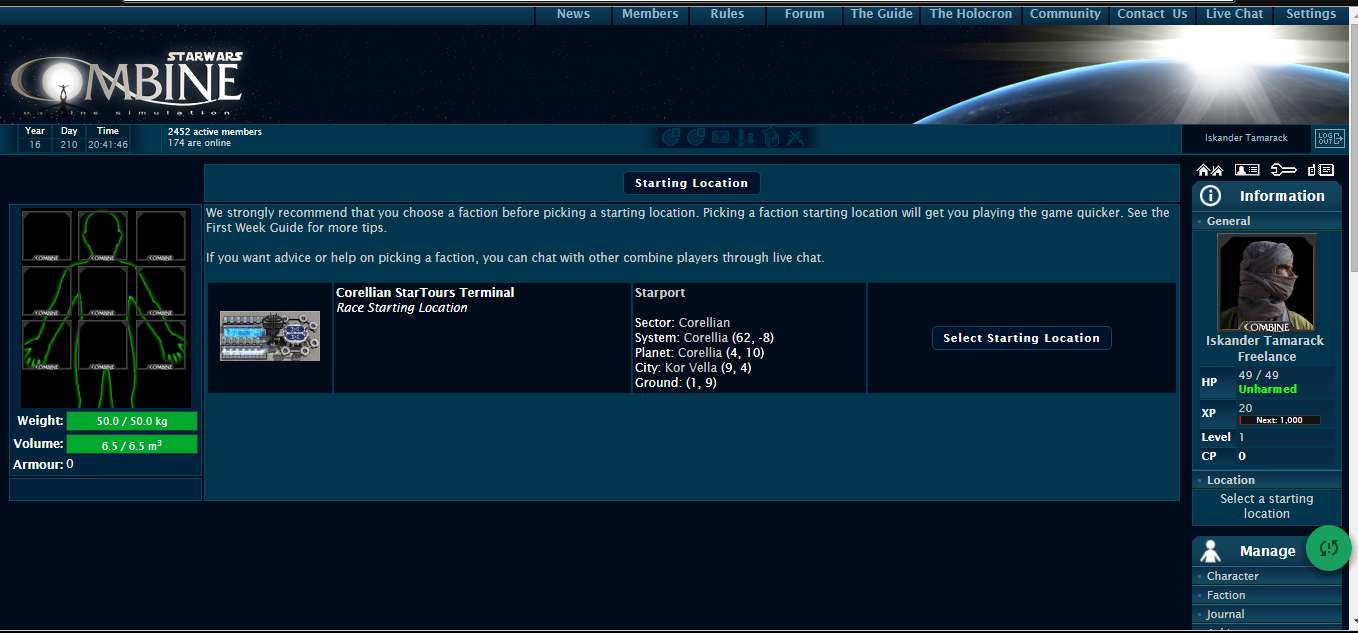Click the Manage person icon
This screenshot has height=633, width=1358.
[x=1210, y=551]
